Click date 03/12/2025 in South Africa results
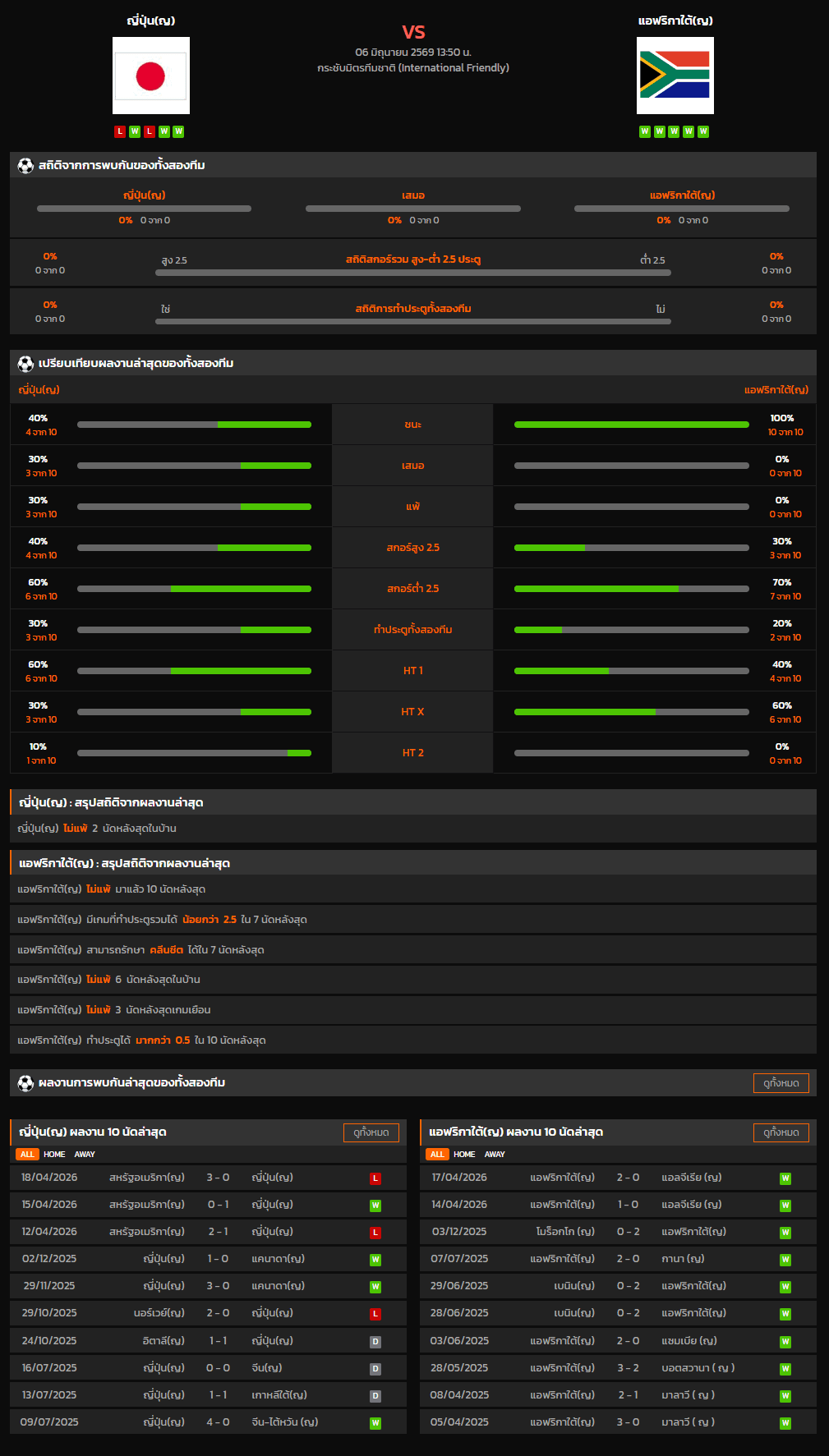829x1456 pixels. (x=459, y=1232)
